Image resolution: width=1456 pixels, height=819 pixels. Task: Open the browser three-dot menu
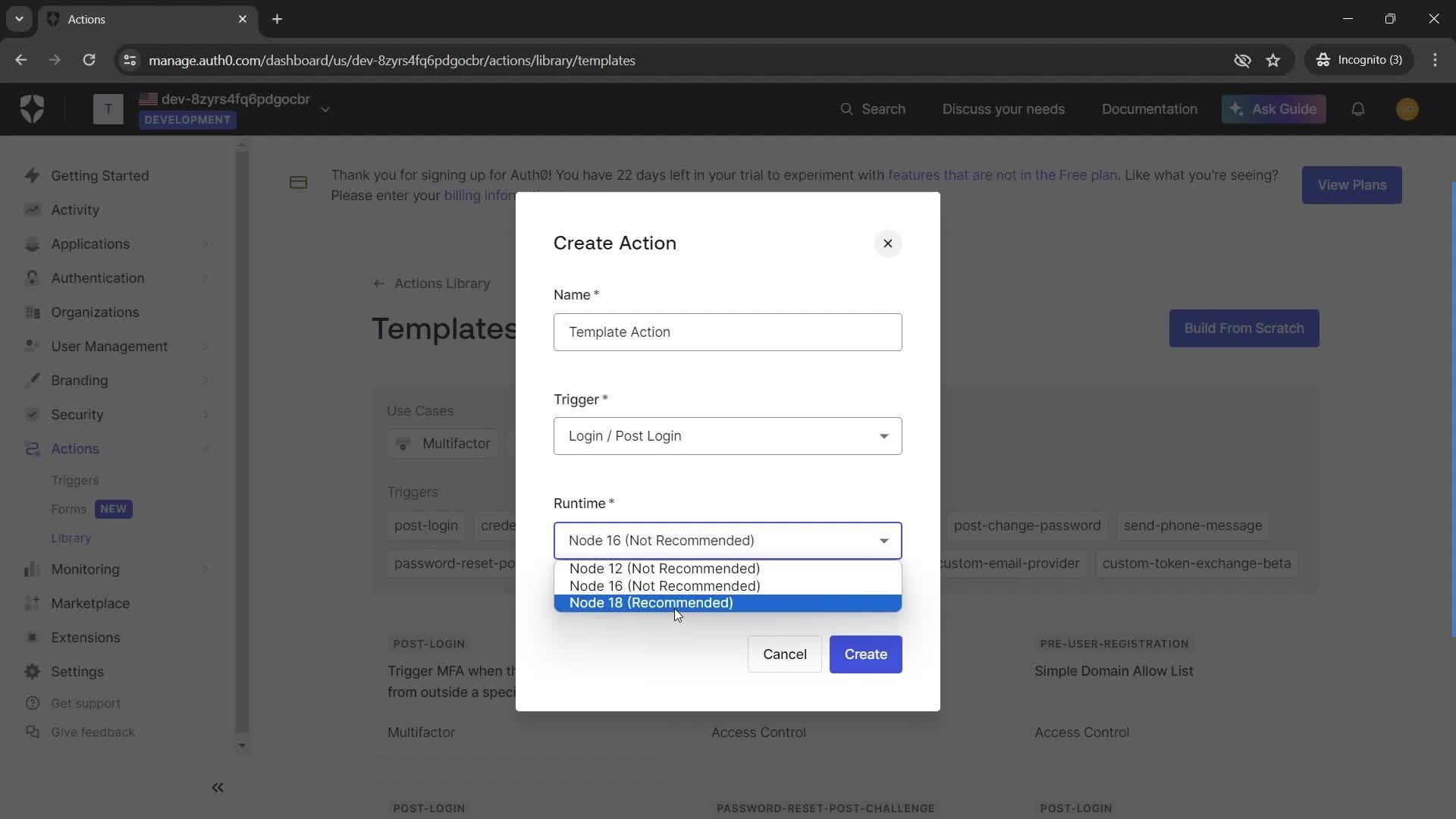[1435, 60]
